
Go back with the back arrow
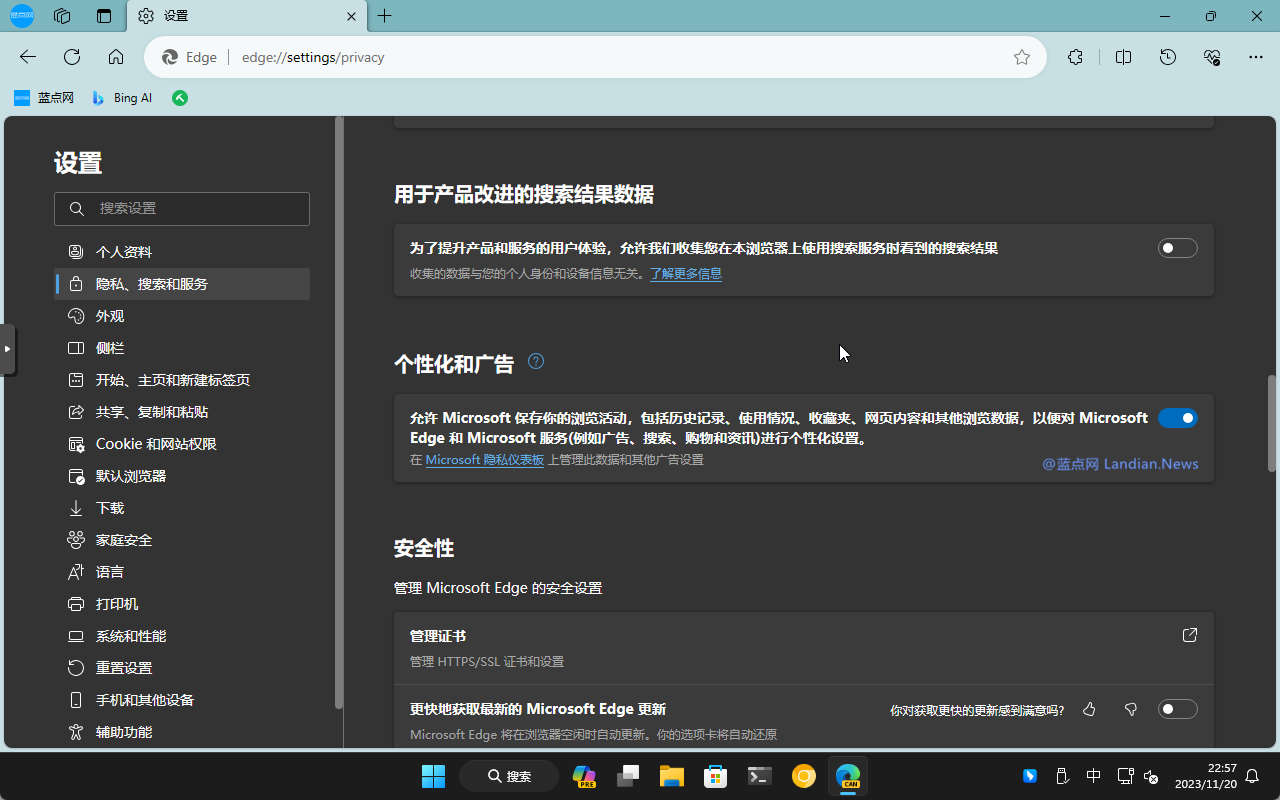(28, 57)
